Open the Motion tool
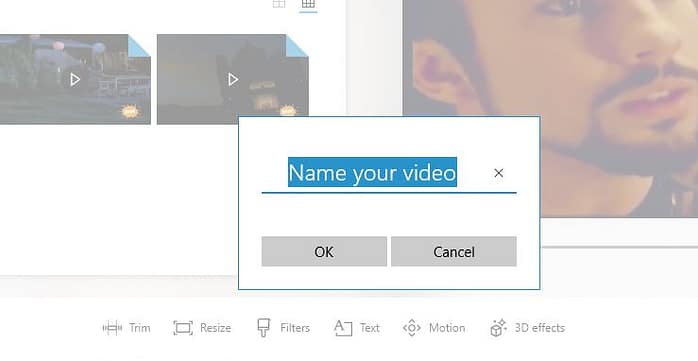The image size is (698, 361). [x=434, y=328]
